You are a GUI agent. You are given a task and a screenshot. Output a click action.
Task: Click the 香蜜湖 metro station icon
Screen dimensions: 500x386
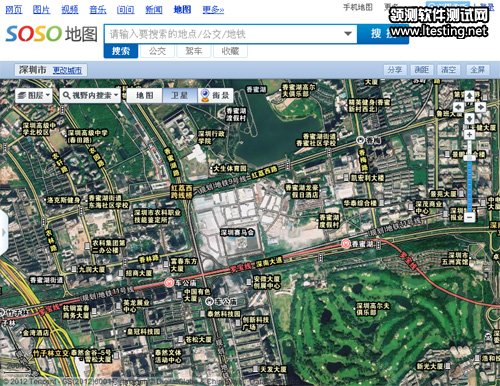pos(347,244)
